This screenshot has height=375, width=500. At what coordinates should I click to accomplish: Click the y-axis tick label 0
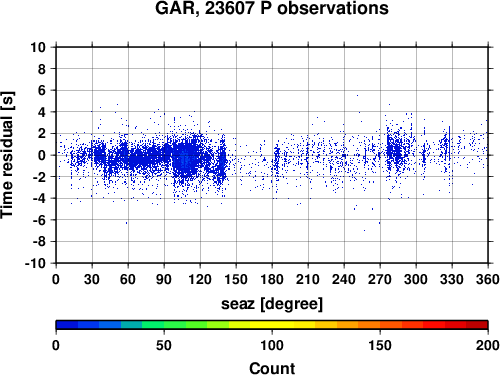pyautogui.click(x=42, y=155)
